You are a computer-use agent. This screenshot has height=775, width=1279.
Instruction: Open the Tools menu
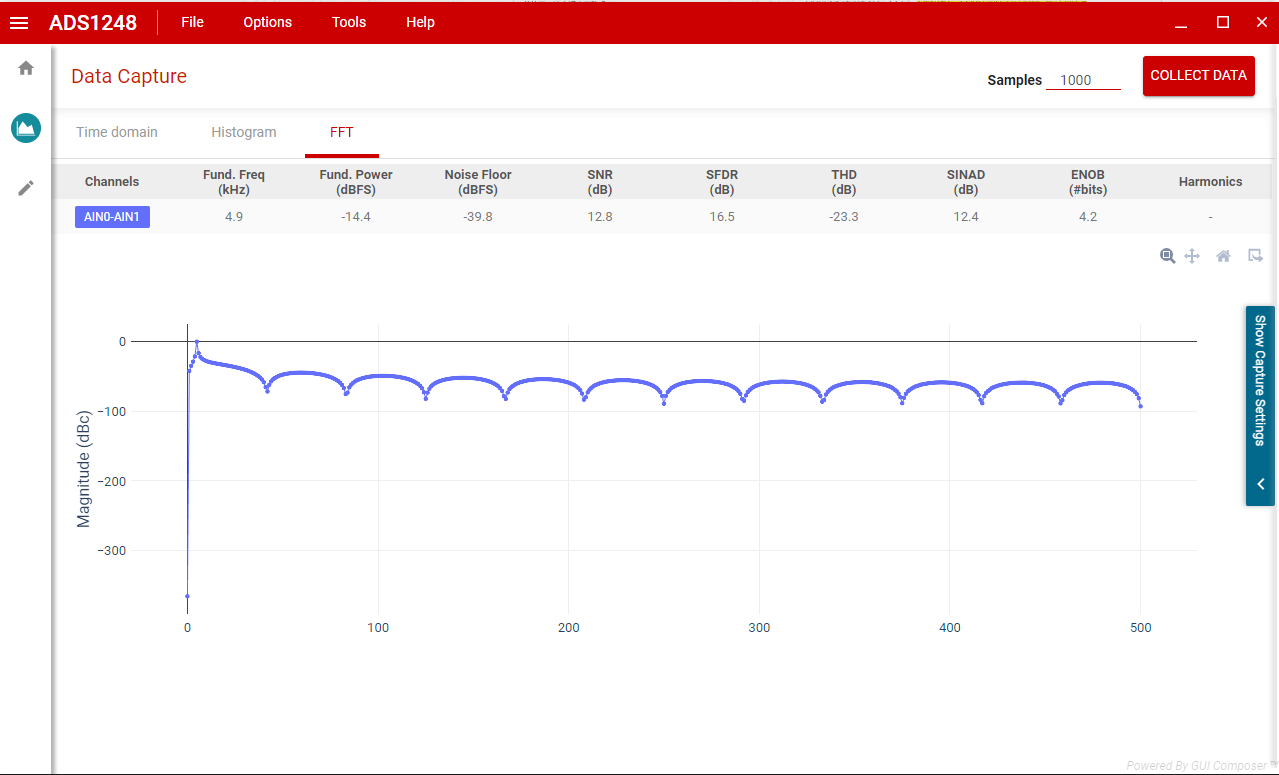click(349, 22)
